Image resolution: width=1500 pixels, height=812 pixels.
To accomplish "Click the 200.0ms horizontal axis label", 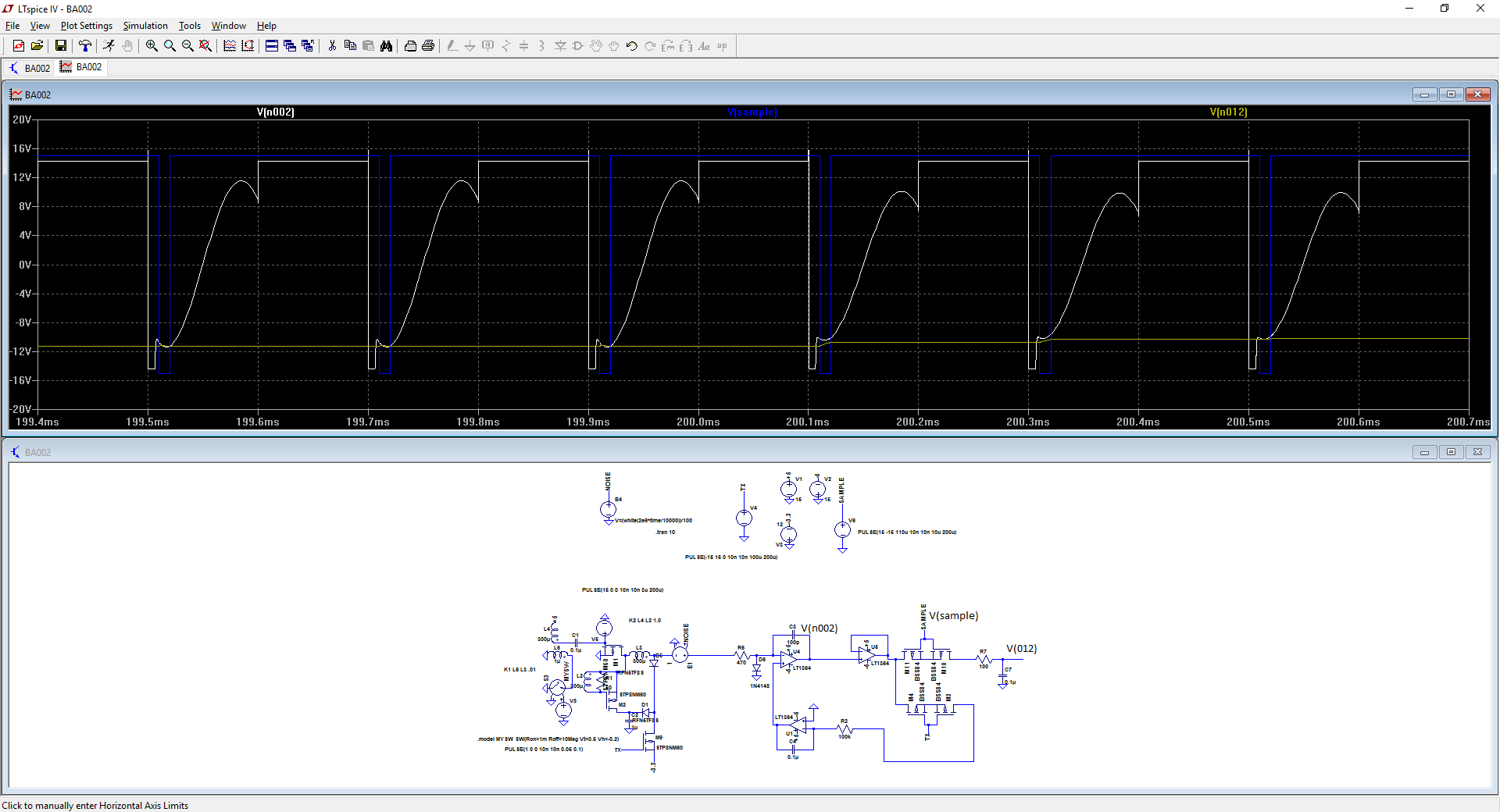I will pos(698,422).
